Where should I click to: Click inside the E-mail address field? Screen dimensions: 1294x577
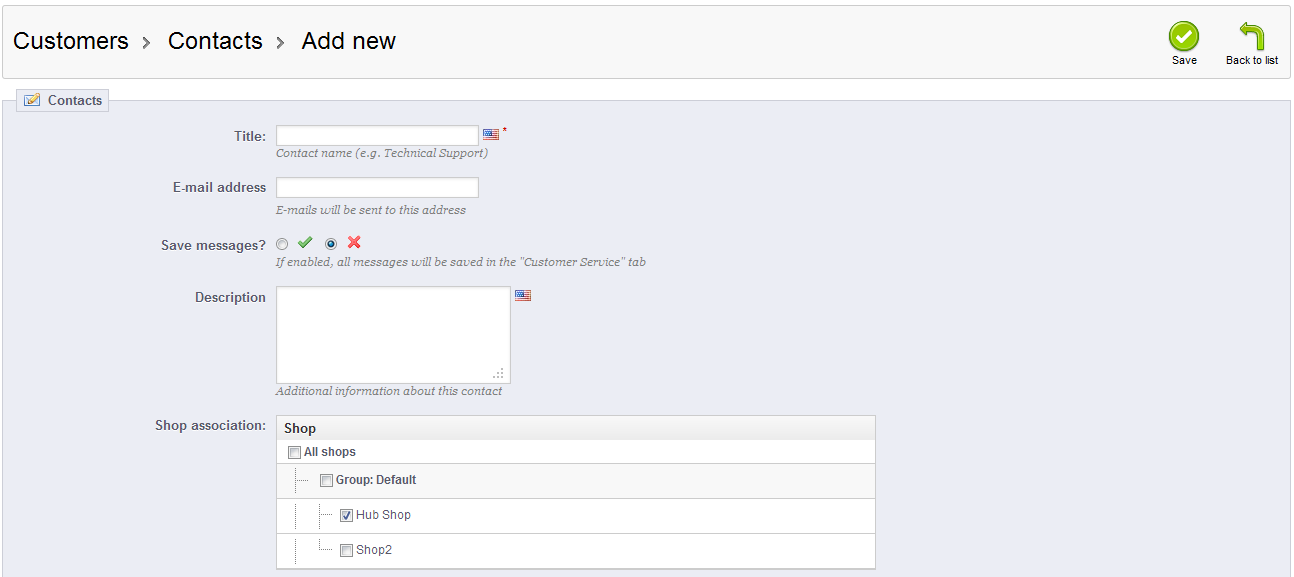pyautogui.click(x=377, y=186)
